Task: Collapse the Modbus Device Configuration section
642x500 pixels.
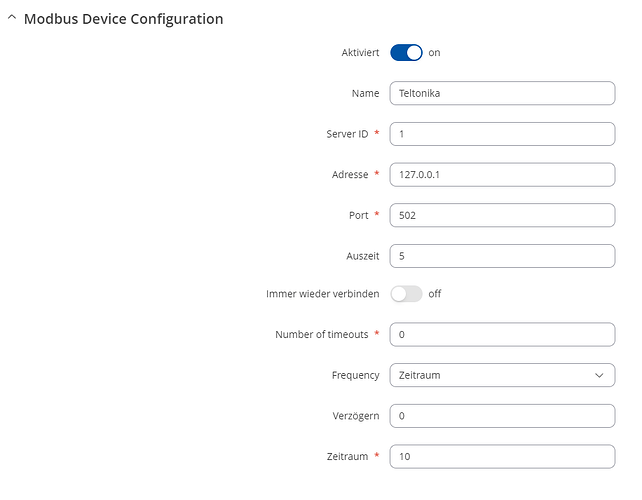Action: coord(12,18)
